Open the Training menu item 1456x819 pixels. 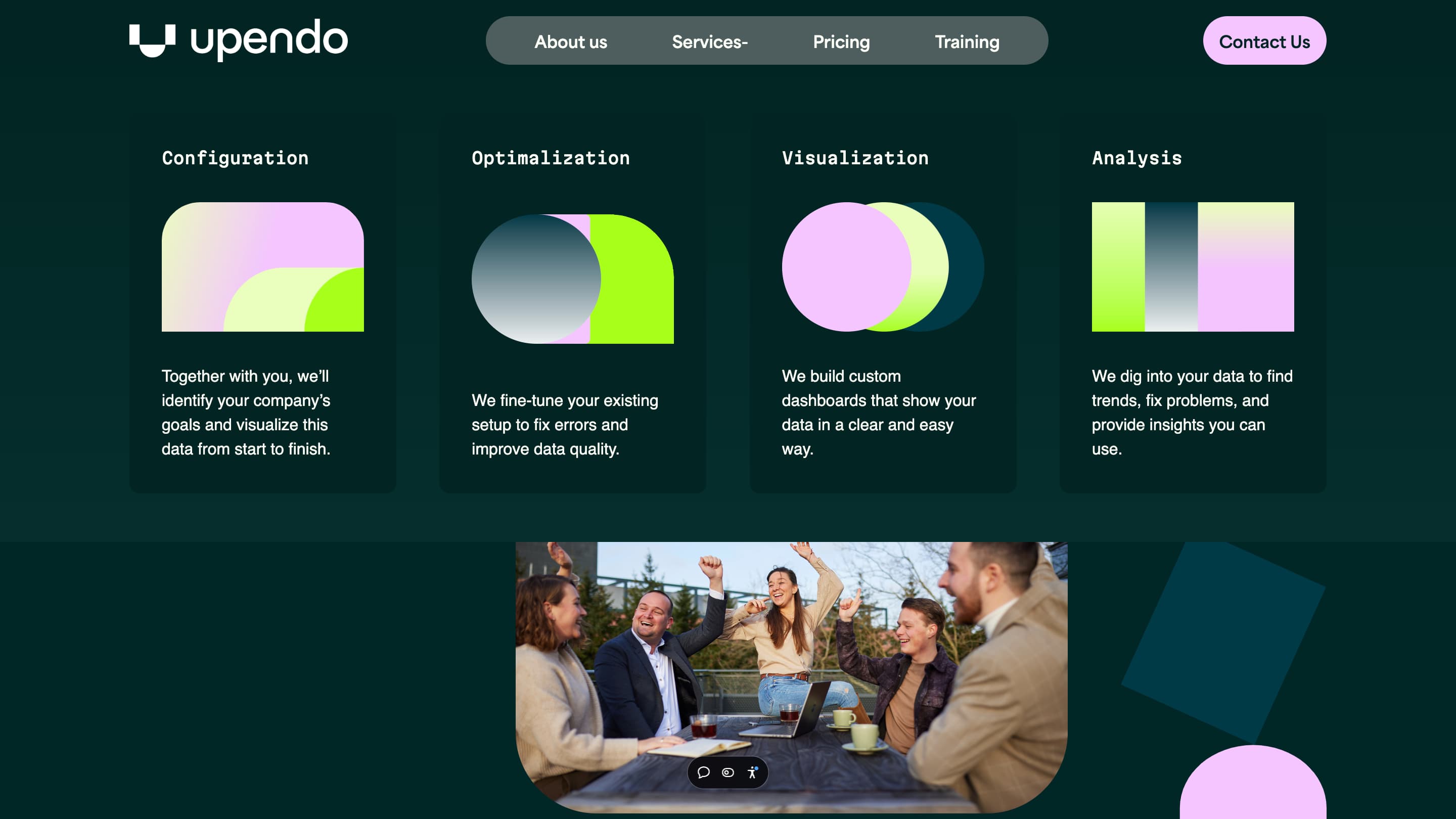967,42
